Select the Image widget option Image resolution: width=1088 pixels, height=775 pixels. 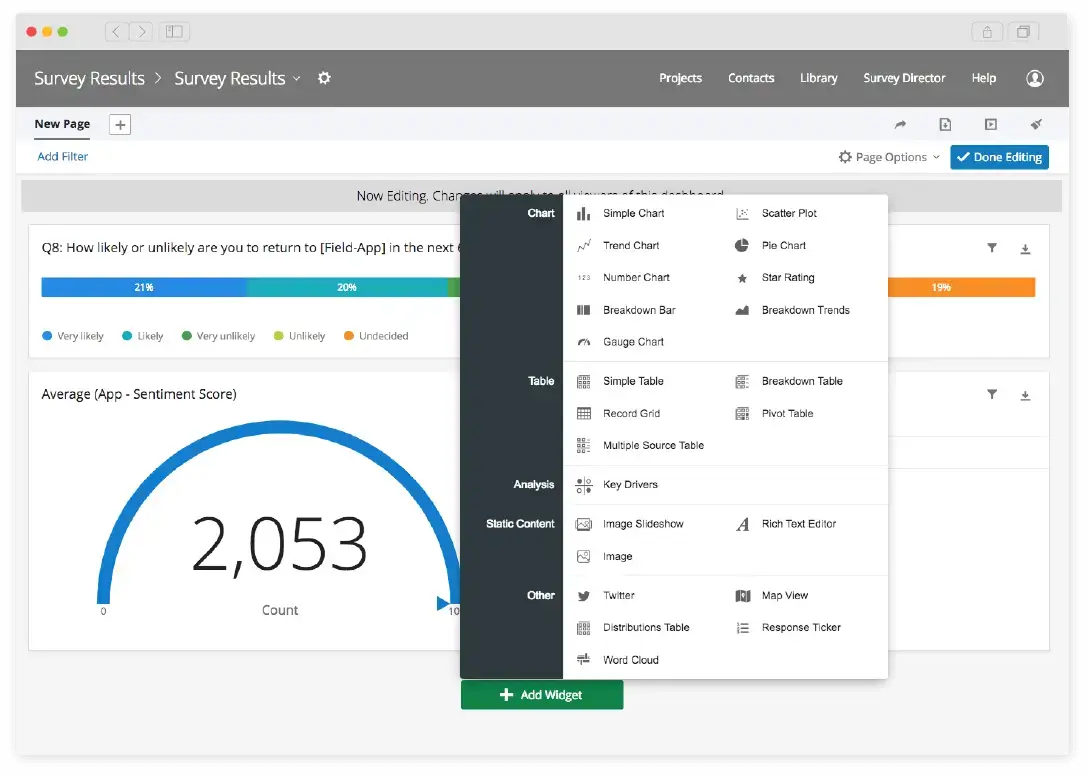click(617, 556)
